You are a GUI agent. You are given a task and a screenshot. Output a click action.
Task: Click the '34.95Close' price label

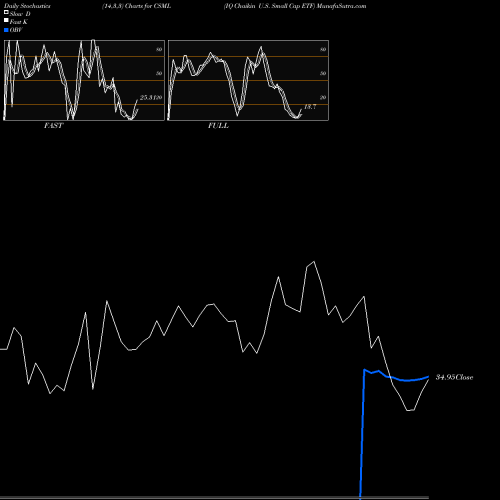[454, 377]
